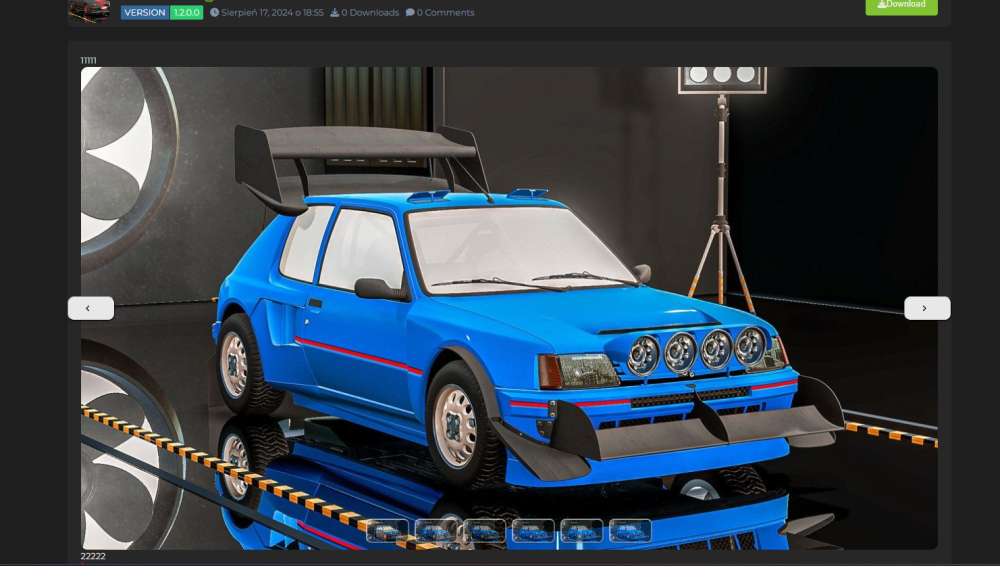Click the speech bubble comments icon
This screenshot has height=566, width=1000.
(410, 13)
